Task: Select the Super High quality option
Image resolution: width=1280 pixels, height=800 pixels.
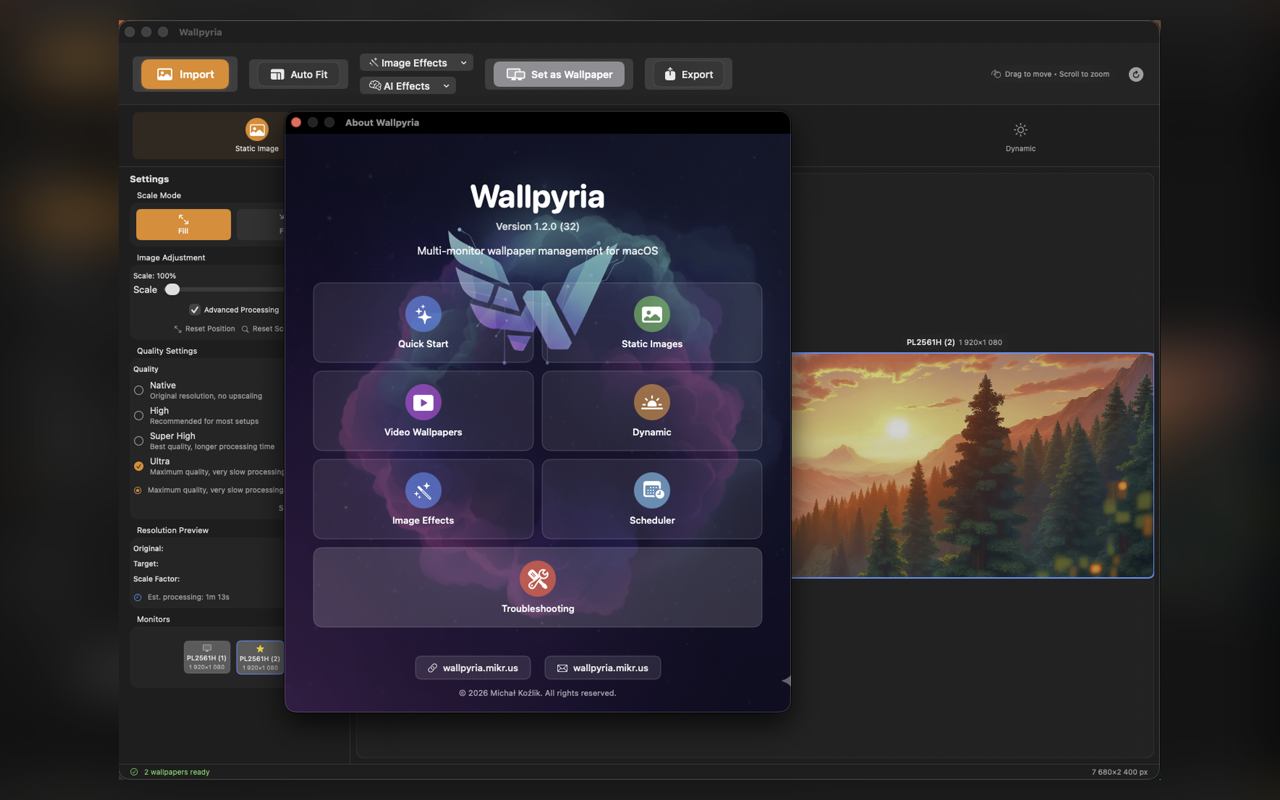Action: click(139, 441)
